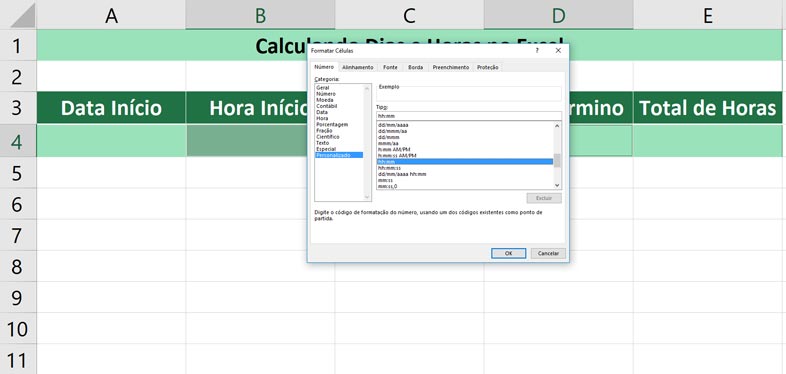
Task: Choose the highlighted hh:mm type in the list
Action: point(465,162)
